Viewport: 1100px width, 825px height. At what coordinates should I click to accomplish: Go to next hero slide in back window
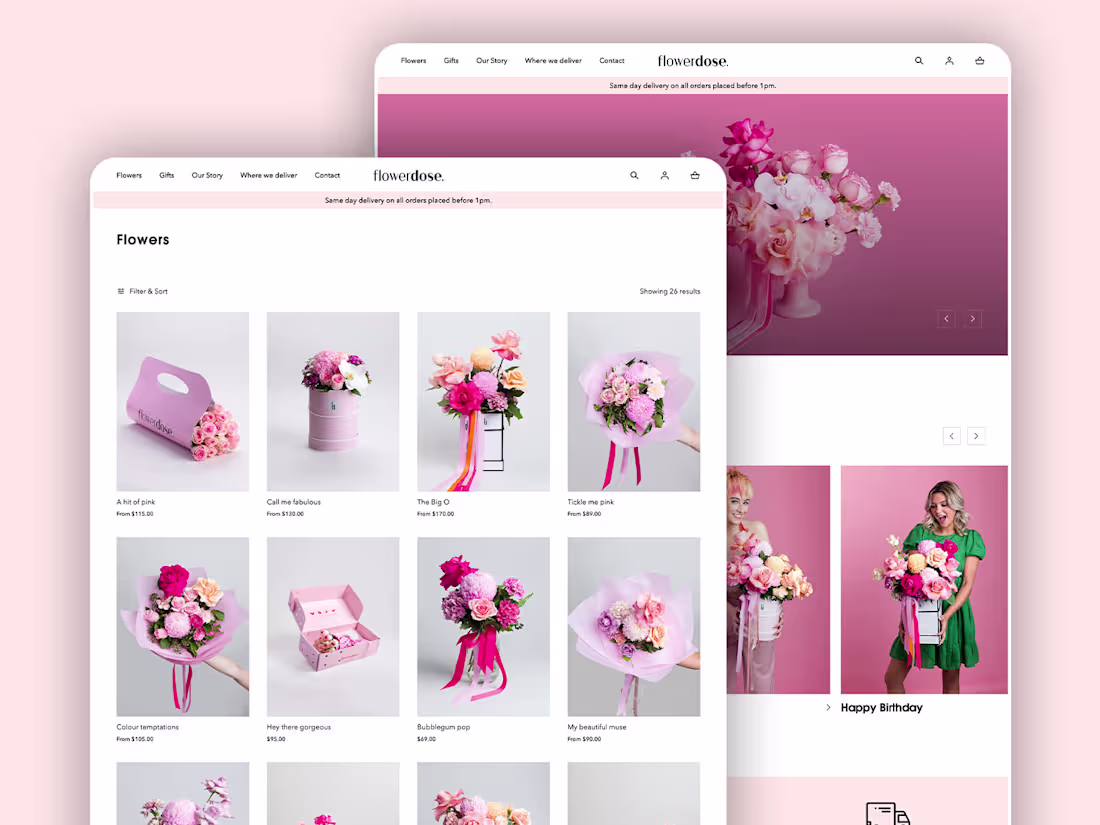click(972, 318)
